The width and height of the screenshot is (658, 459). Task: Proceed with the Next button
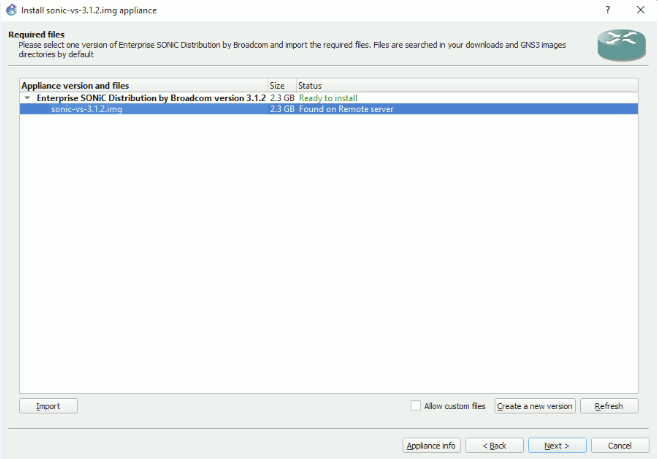point(557,446)
